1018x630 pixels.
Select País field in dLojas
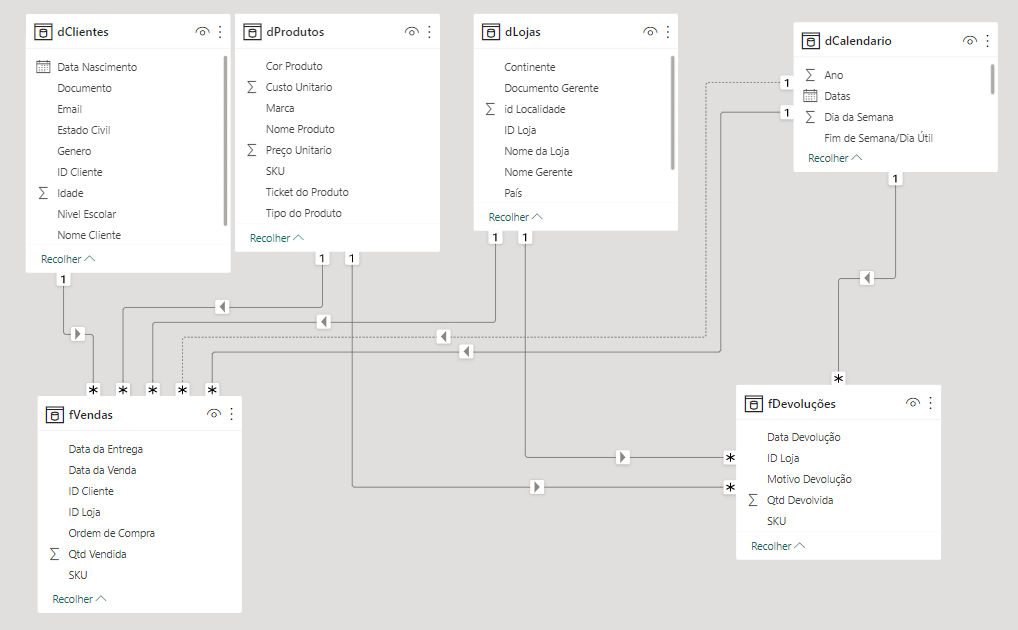coord(513,193)
